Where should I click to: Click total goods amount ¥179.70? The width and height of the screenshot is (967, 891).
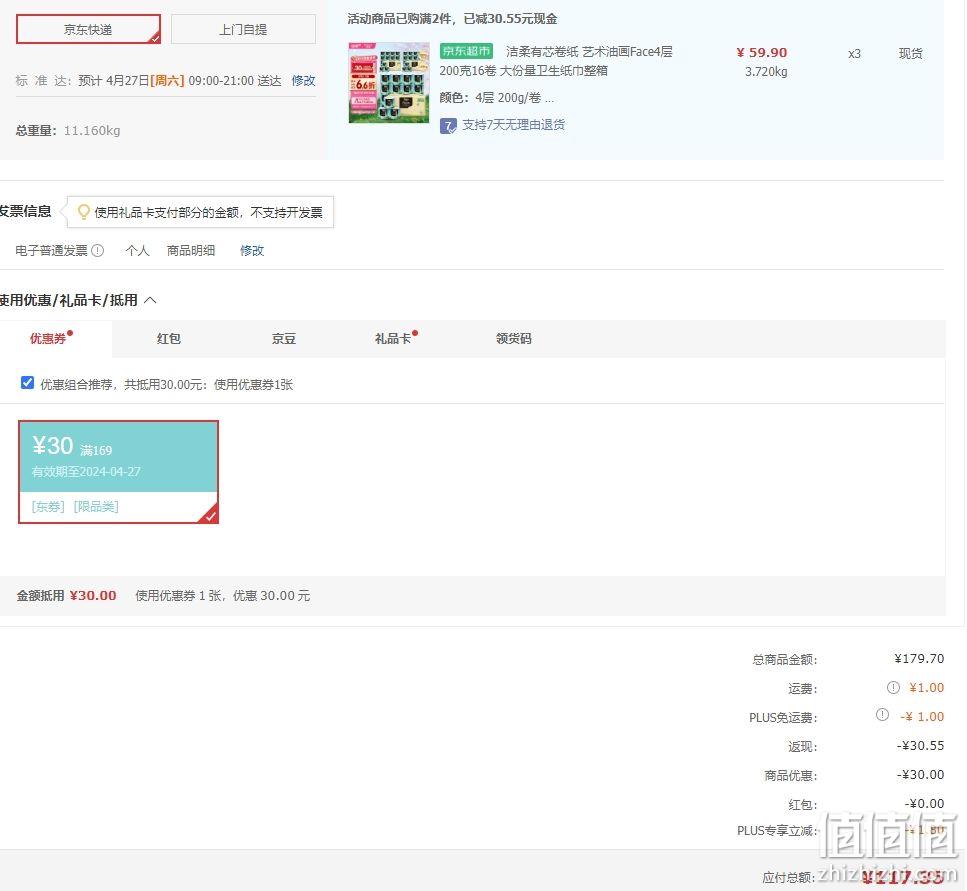point(919,659)
